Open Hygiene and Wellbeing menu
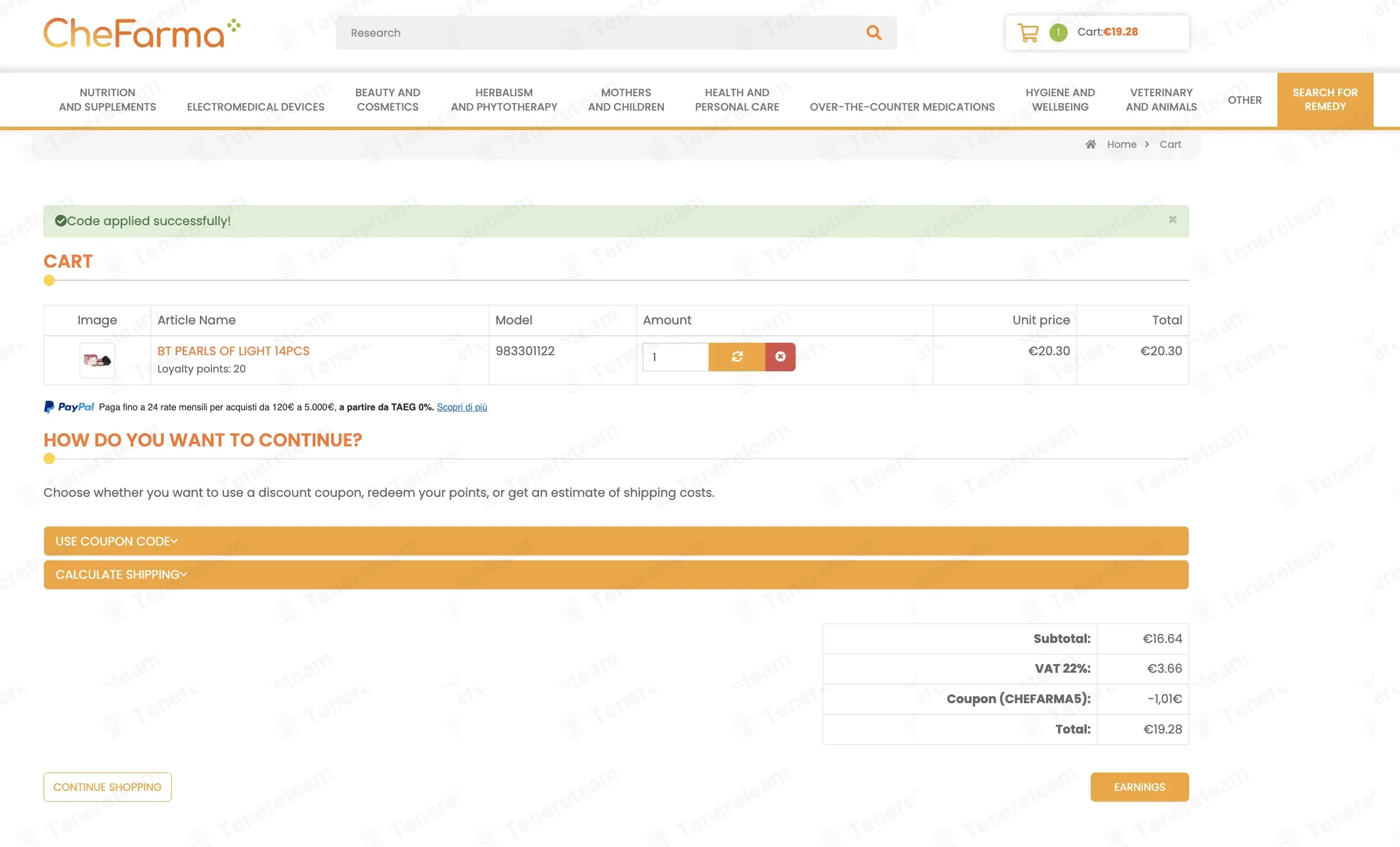This screenshot has width=1400, height=847. [x=1060, y=100]
